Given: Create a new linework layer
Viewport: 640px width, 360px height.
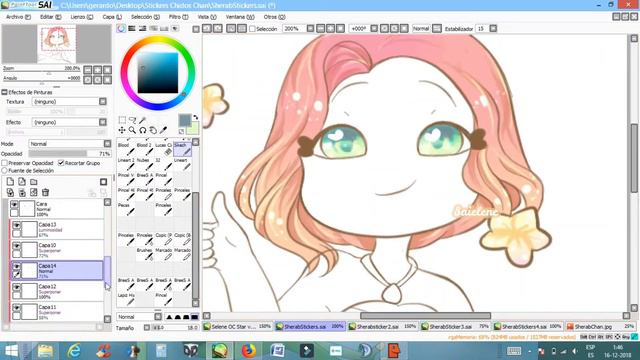Looking at the screenshot, I should [x=22, y=182].
